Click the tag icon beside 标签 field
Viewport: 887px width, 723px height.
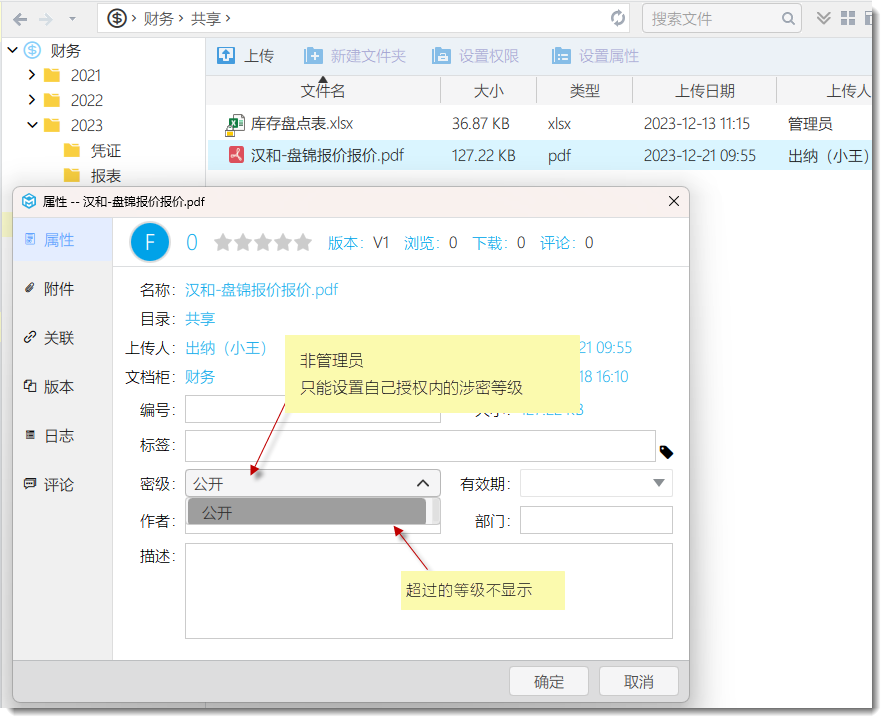click(x=666, y=452)
